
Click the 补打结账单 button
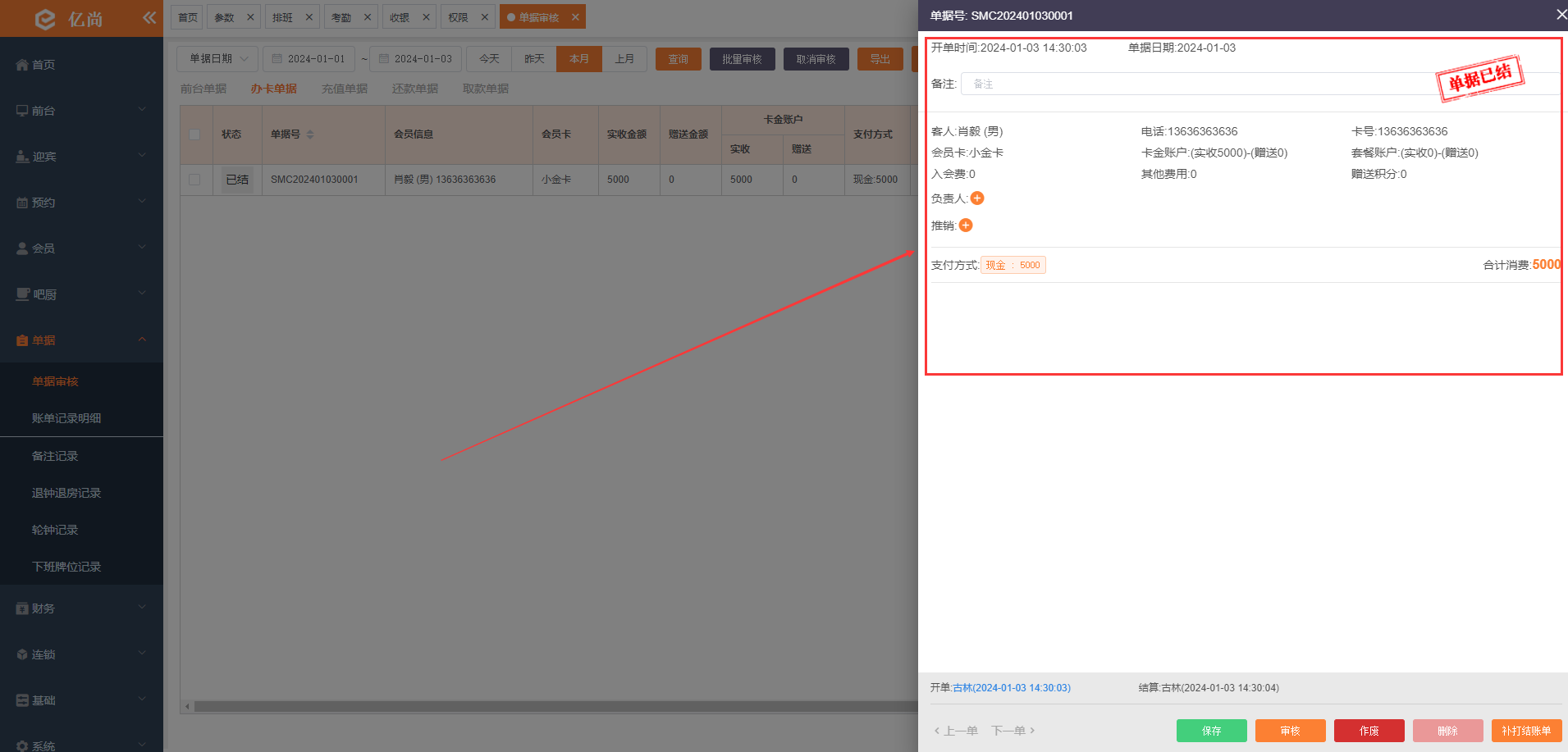pos(1527,731)
